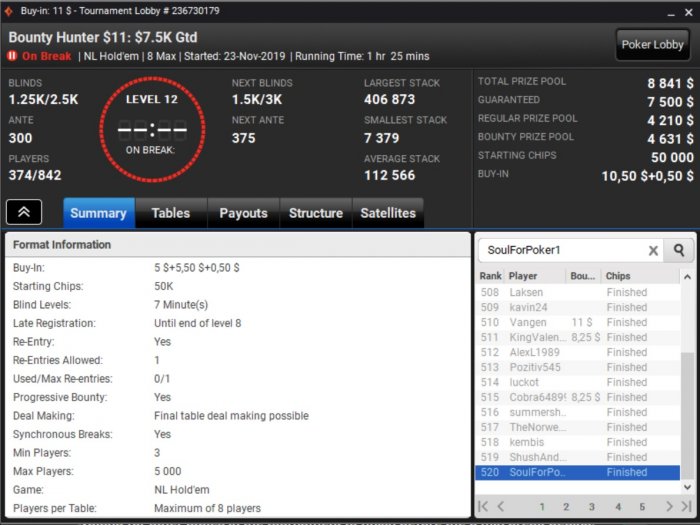700x525 pixels.
Task: Open the Satellites tab
Action: pyautogui.click(x=388, y=213)
